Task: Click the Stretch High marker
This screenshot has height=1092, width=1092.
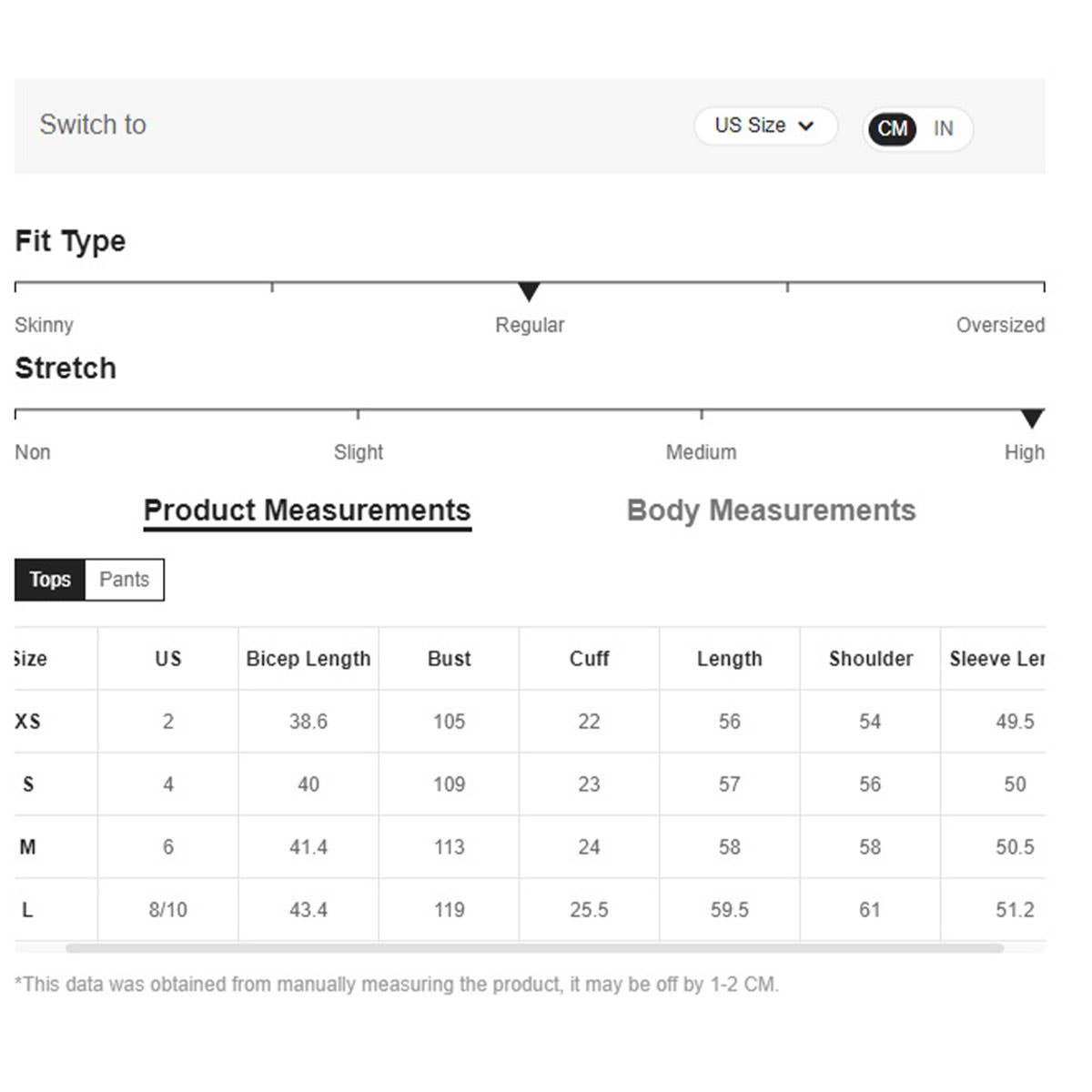Action: pyautogui.click(x=1031, y=419)
